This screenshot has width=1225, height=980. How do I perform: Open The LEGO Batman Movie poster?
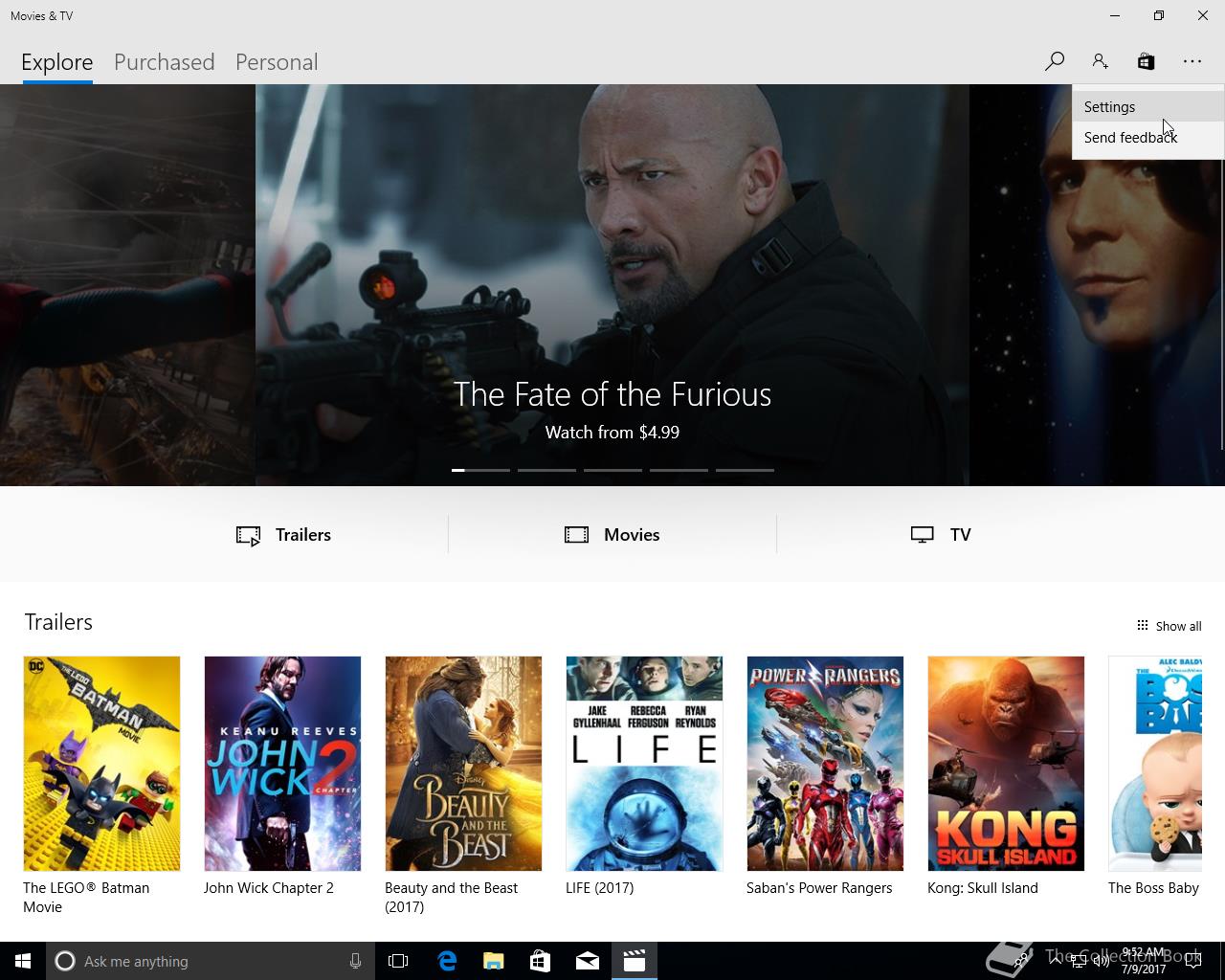(x=101, y=764)
